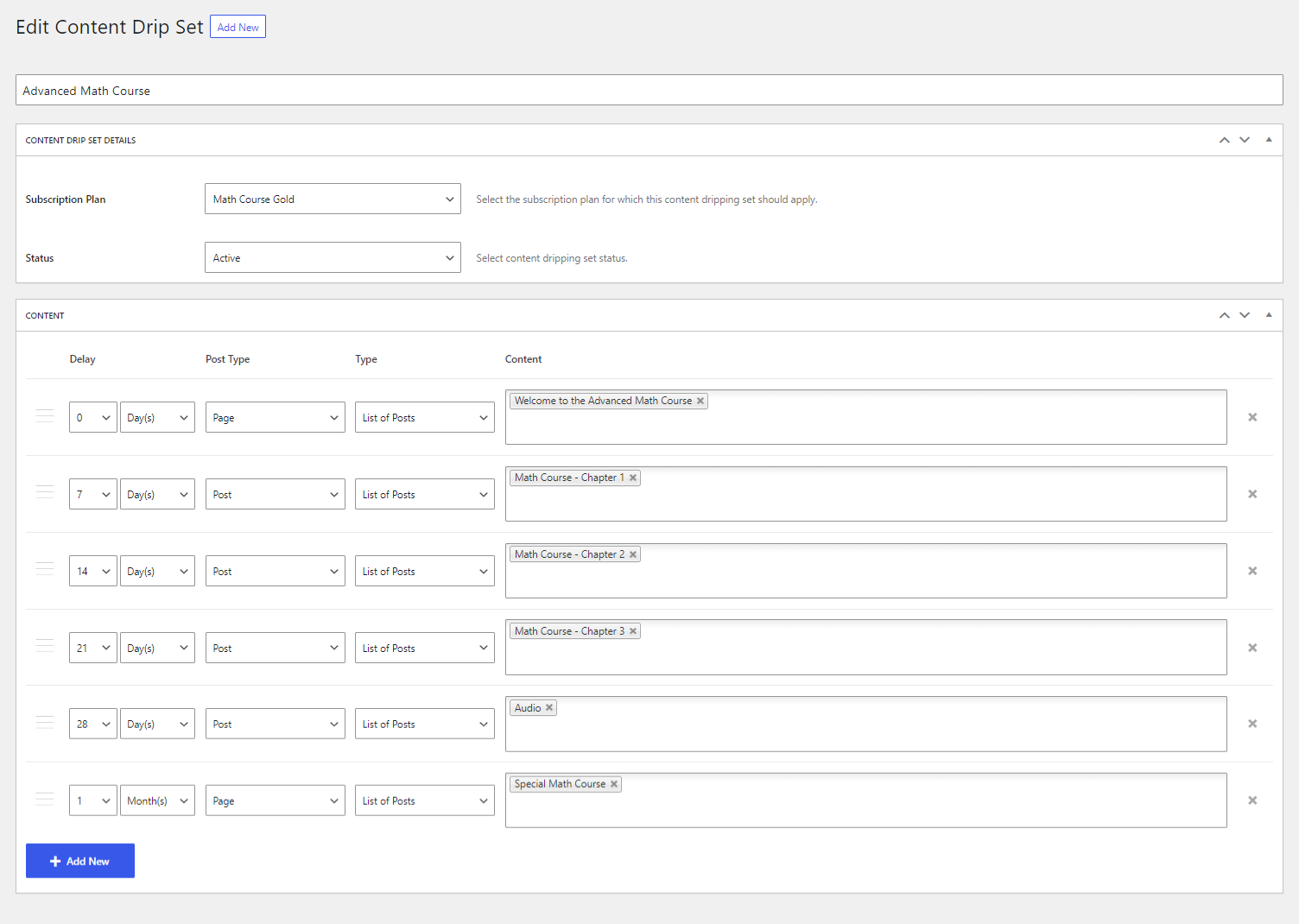
Task: Click the content field with Audio tag
Action: click(x=866, y=724)
